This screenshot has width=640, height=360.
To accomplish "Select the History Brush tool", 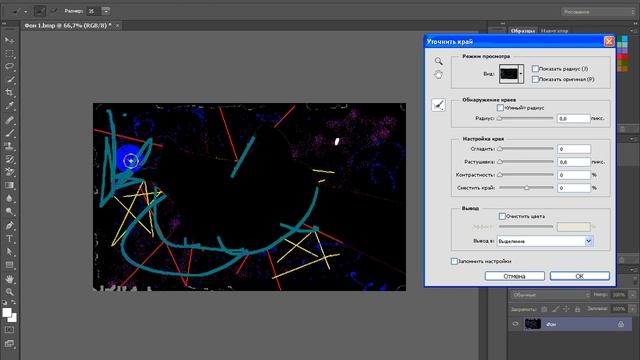I will (9, 159).
